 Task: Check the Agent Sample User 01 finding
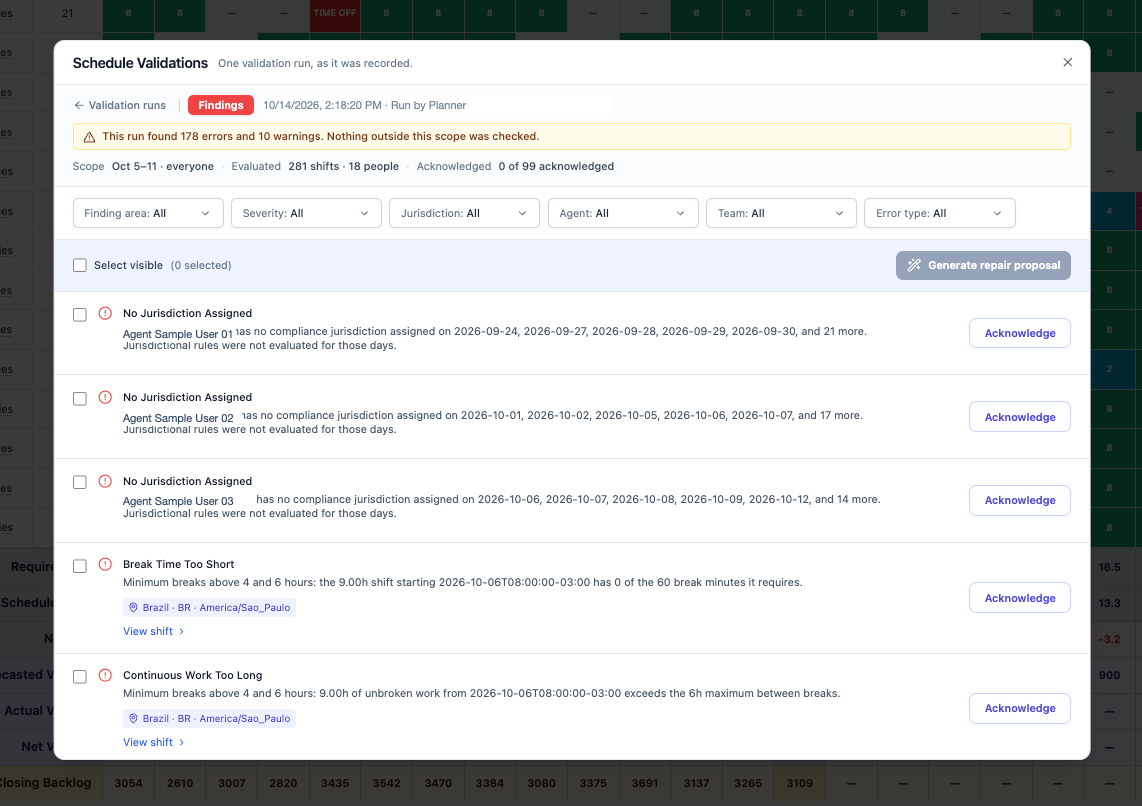pos(80,315)
